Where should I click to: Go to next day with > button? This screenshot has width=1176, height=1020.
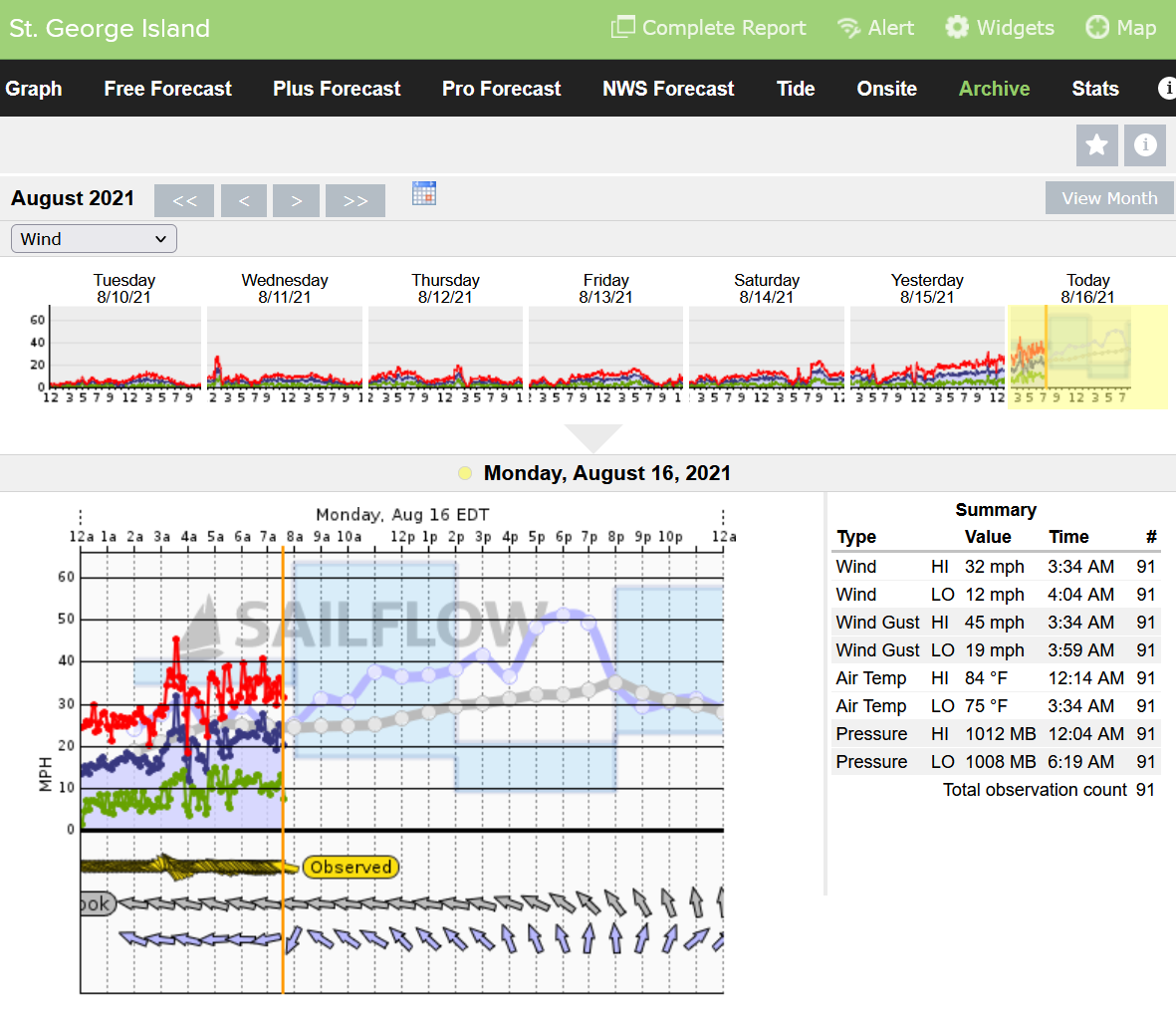[297, 200]
